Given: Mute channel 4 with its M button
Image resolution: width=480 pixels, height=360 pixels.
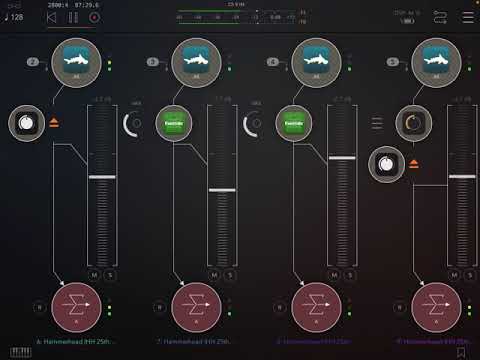Looking at the screenshot, I should (x=335, y=275).
